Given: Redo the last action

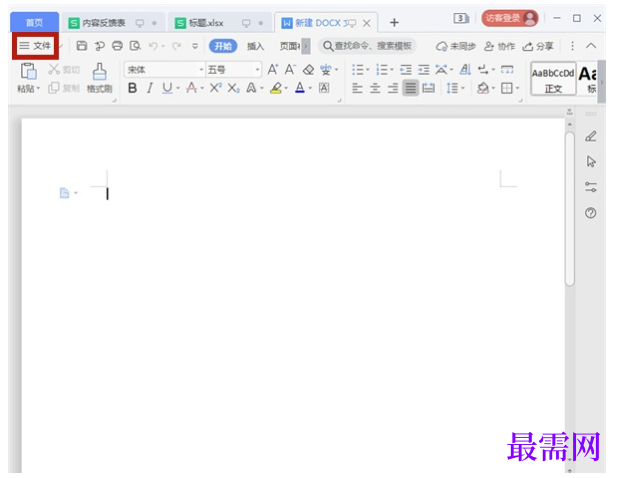Looking at the screenshot, I should click(x=176, y=46).
